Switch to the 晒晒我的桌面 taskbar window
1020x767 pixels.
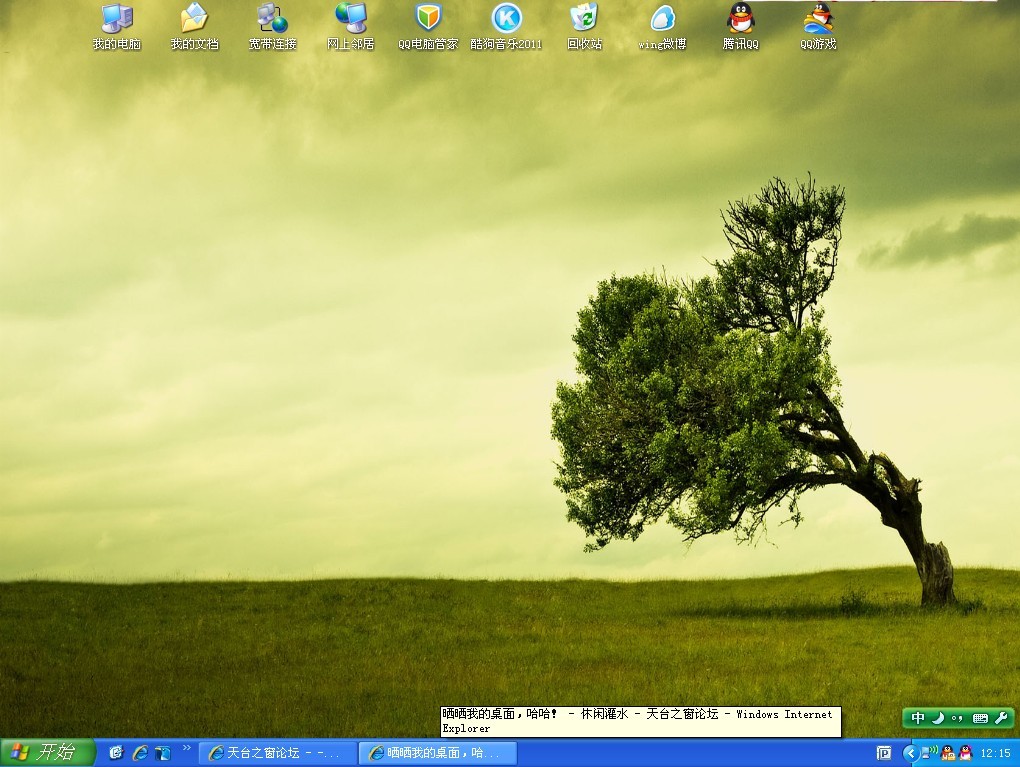tap(438, 753)
